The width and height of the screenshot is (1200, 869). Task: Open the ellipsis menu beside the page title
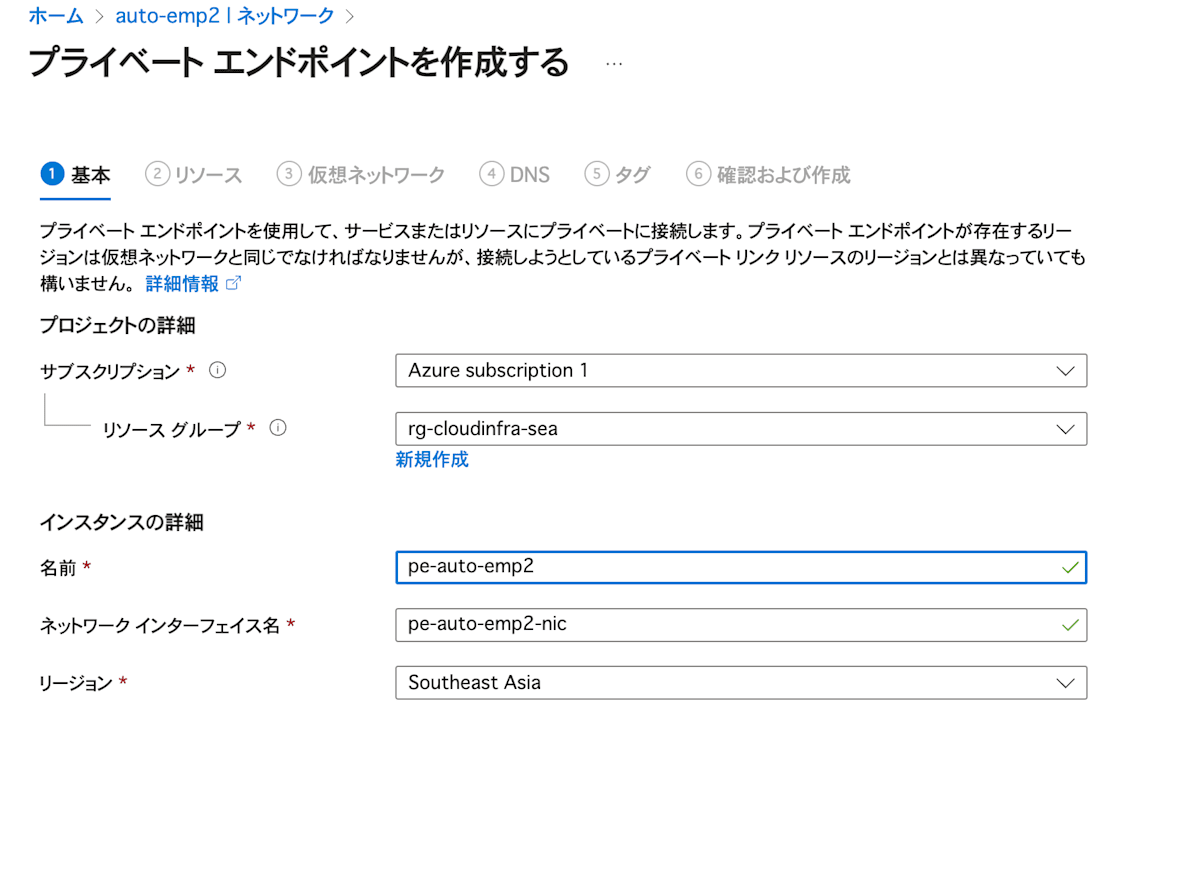[613, 62]
